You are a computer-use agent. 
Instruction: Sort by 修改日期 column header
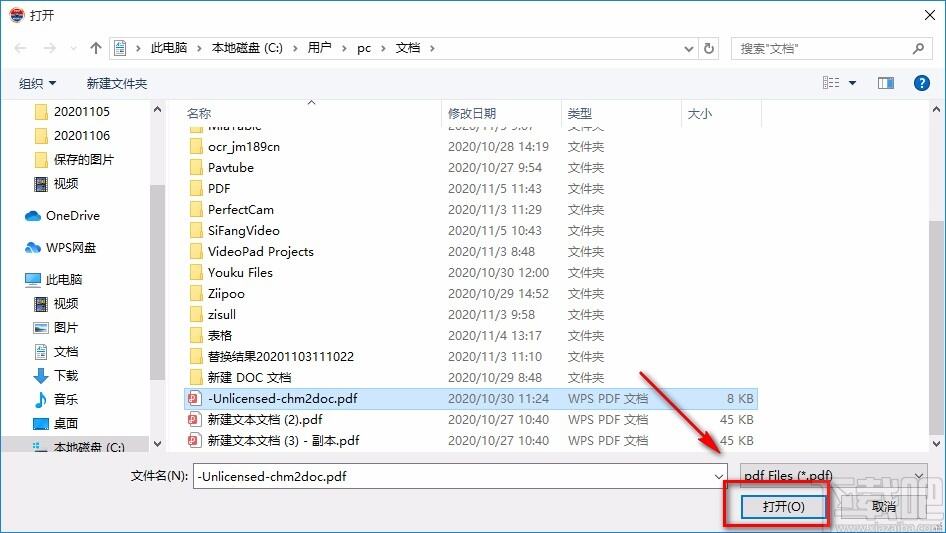472,113
